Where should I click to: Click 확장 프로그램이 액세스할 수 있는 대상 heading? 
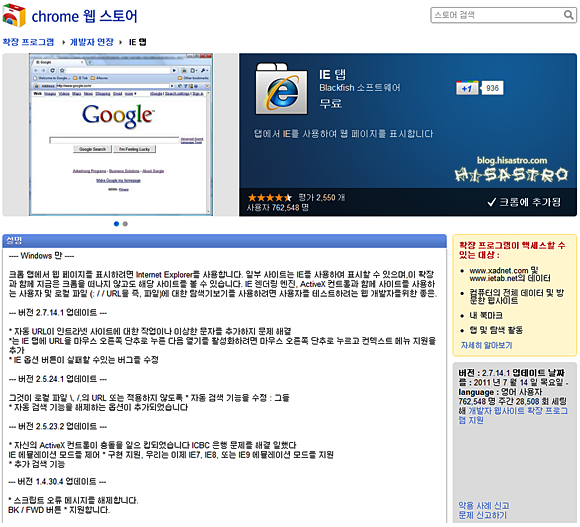coord(512,250)
